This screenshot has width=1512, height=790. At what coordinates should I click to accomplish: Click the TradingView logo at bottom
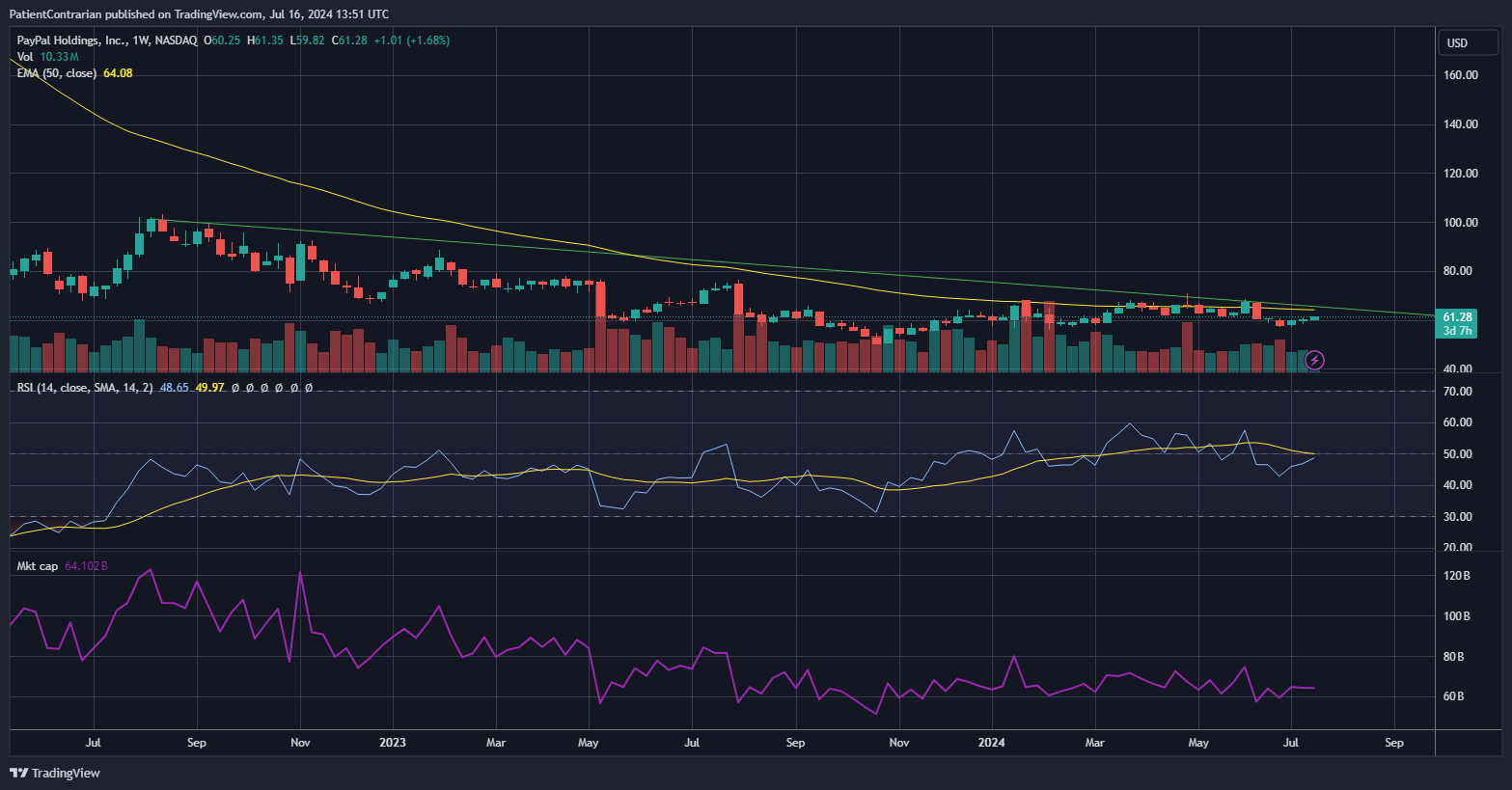55,773
